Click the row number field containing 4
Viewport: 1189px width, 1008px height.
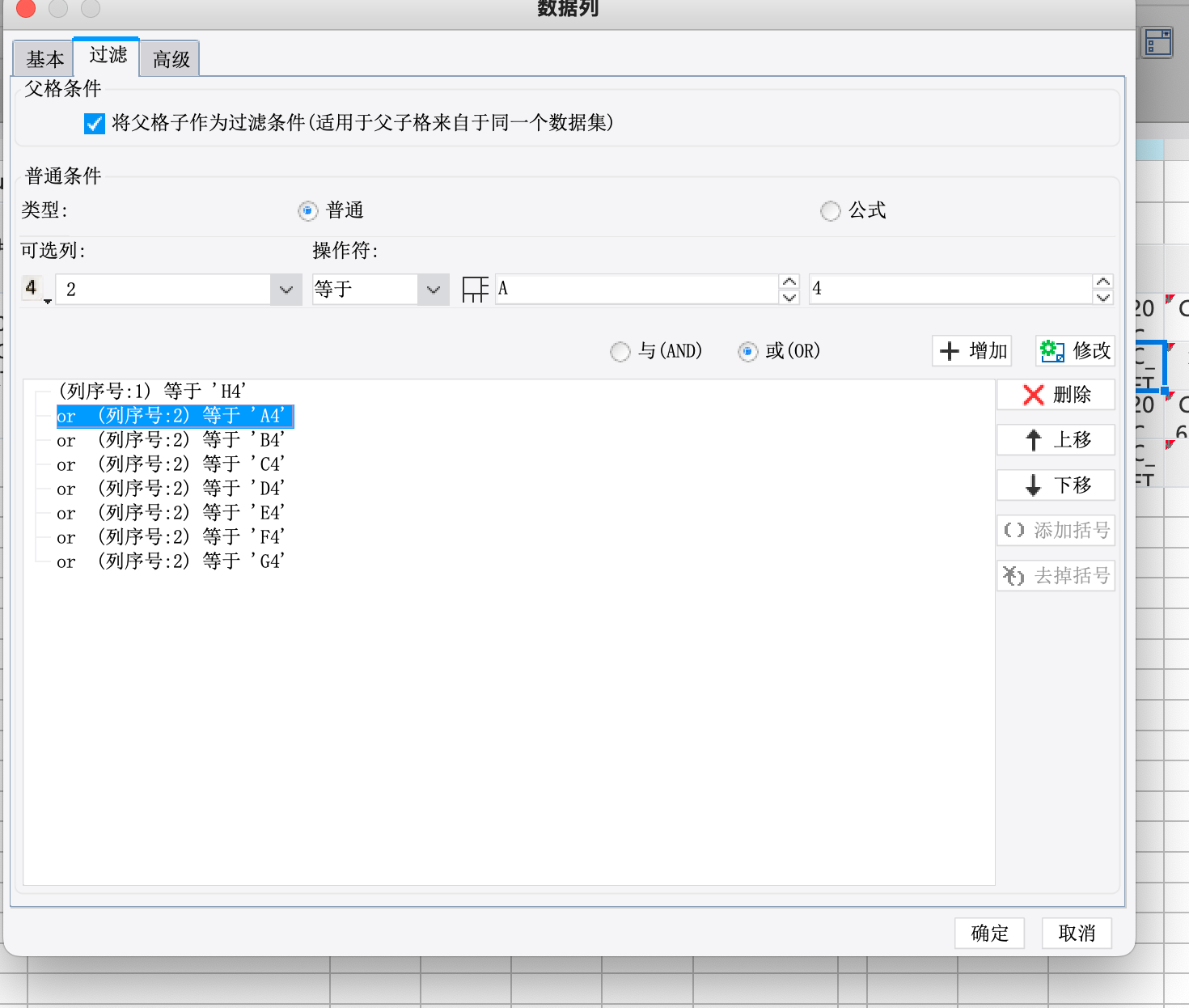(950, 289)
